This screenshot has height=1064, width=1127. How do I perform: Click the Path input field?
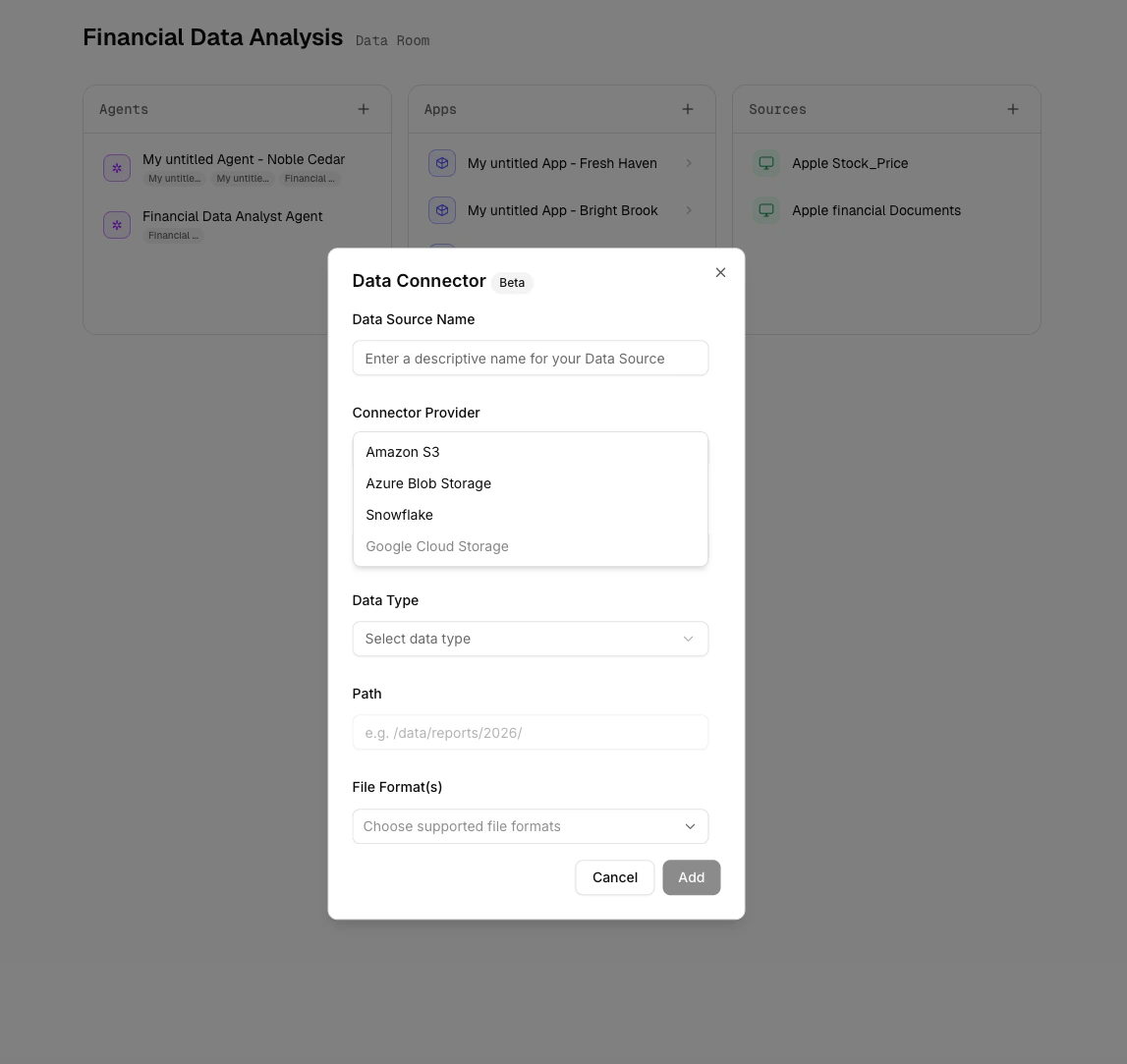click(531, 732)
